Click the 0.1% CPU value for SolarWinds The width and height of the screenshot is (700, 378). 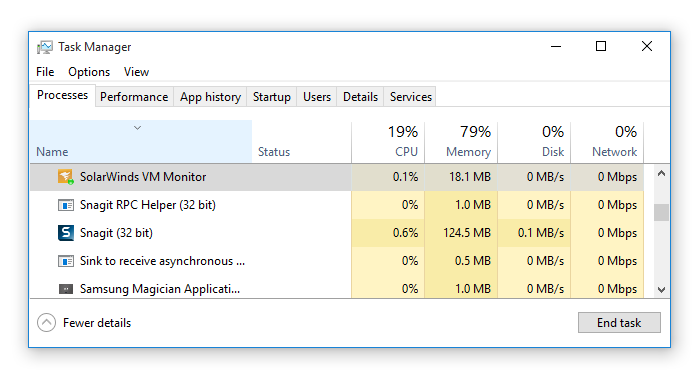tap(405, 177)
